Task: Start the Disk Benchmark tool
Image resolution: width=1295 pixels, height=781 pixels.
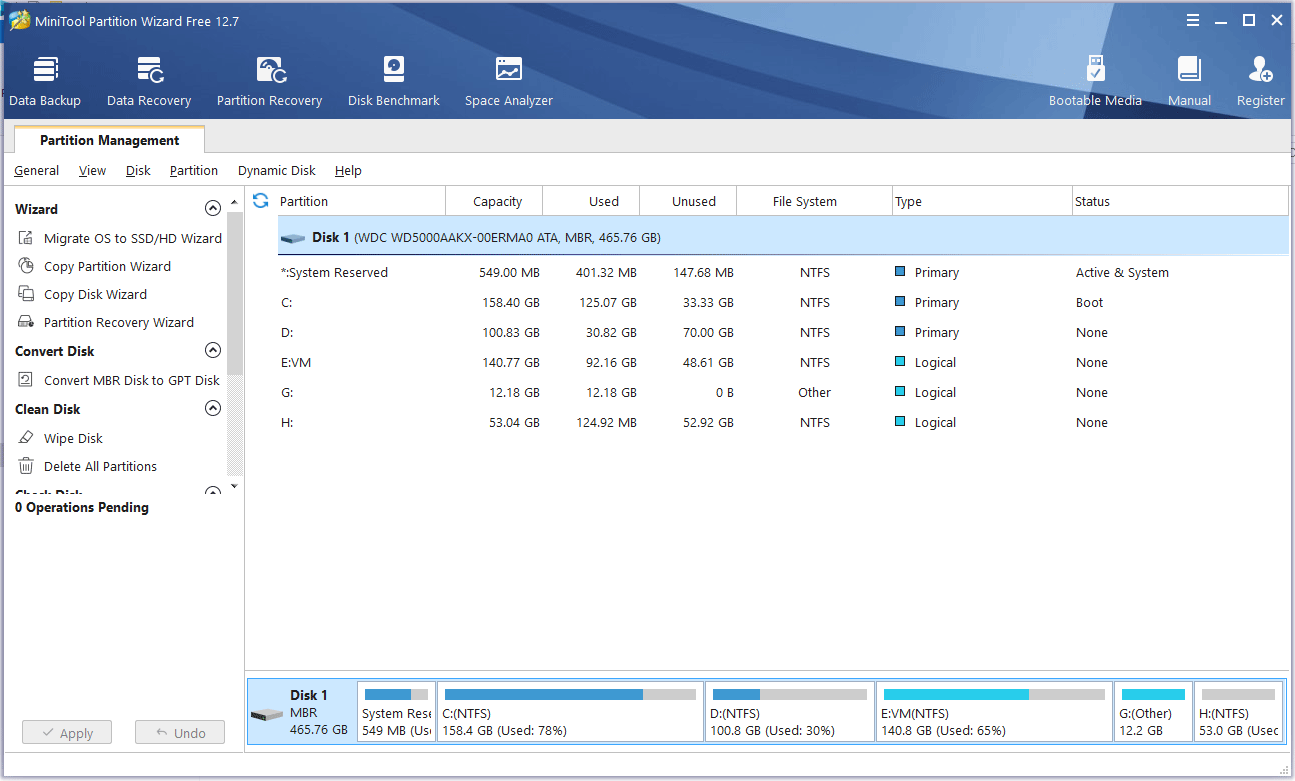Action: tap(394, 82)
